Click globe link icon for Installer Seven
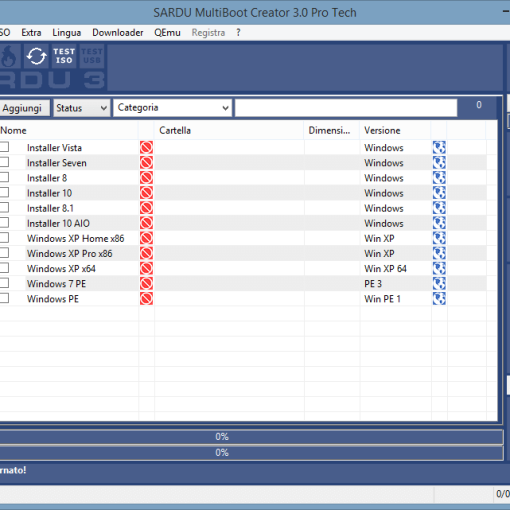 439,163
